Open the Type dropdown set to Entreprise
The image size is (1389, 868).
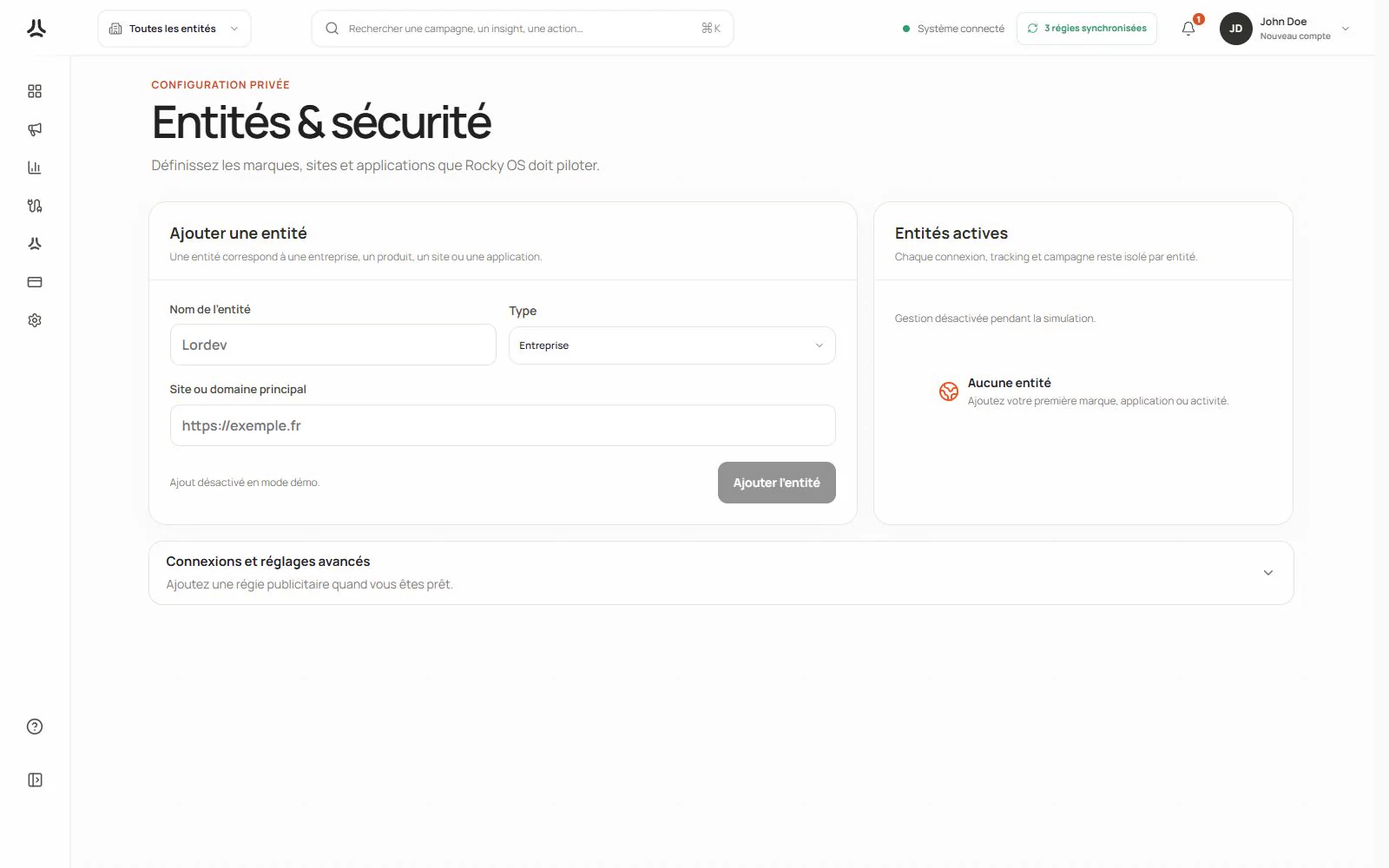[672, 345]
